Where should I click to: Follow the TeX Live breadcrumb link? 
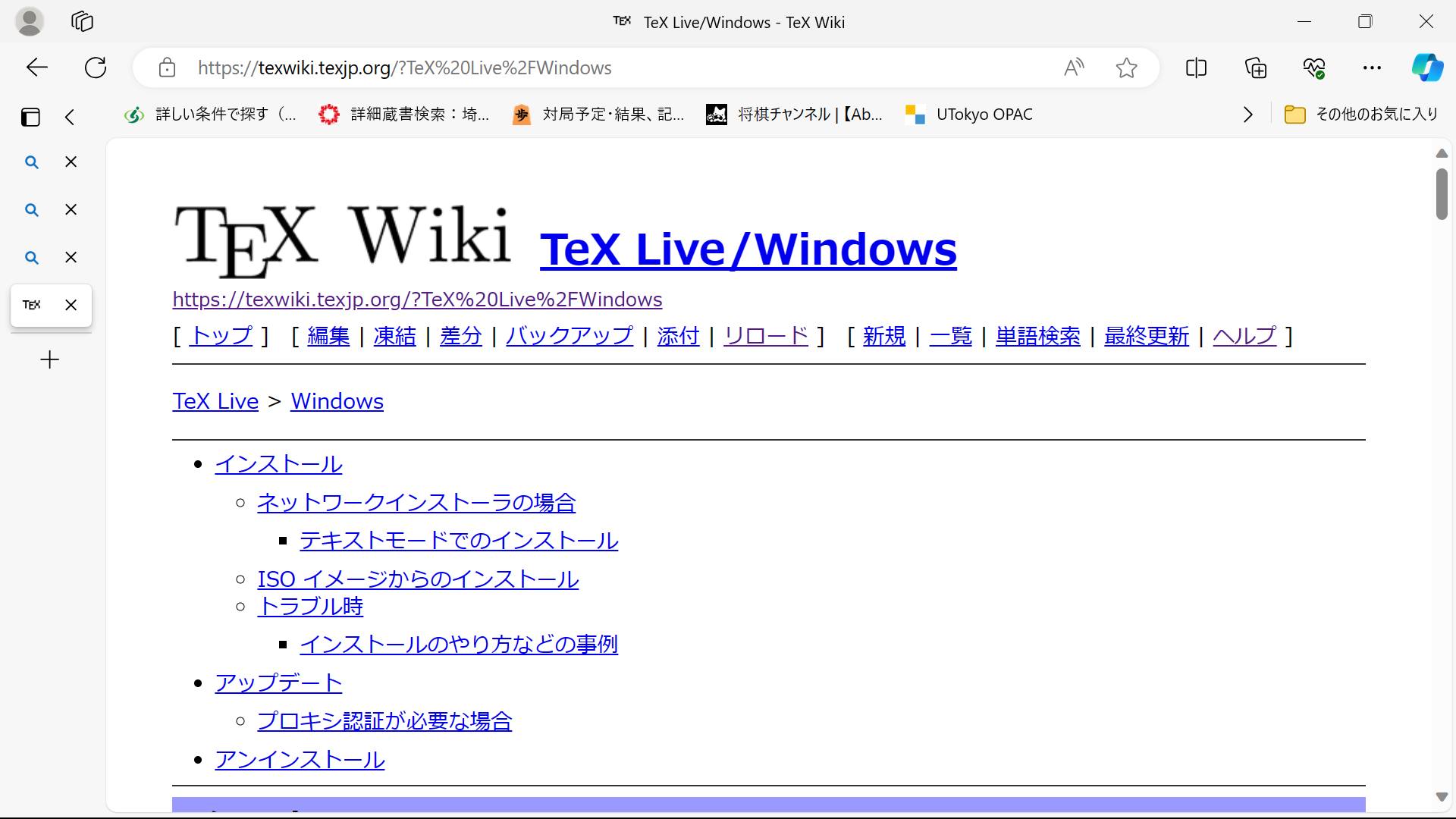point(215,401)
